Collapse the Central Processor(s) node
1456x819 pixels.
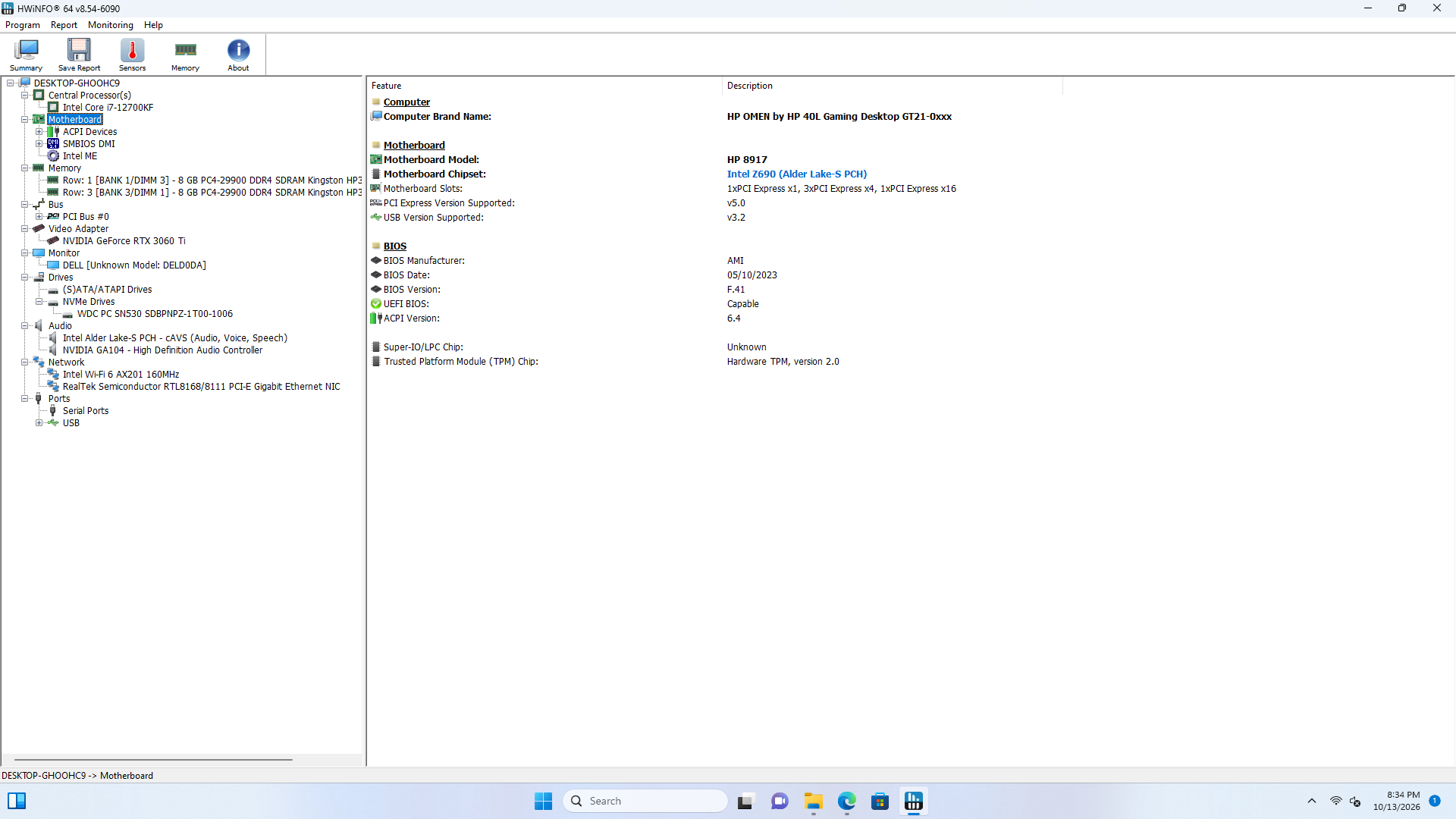25,96
